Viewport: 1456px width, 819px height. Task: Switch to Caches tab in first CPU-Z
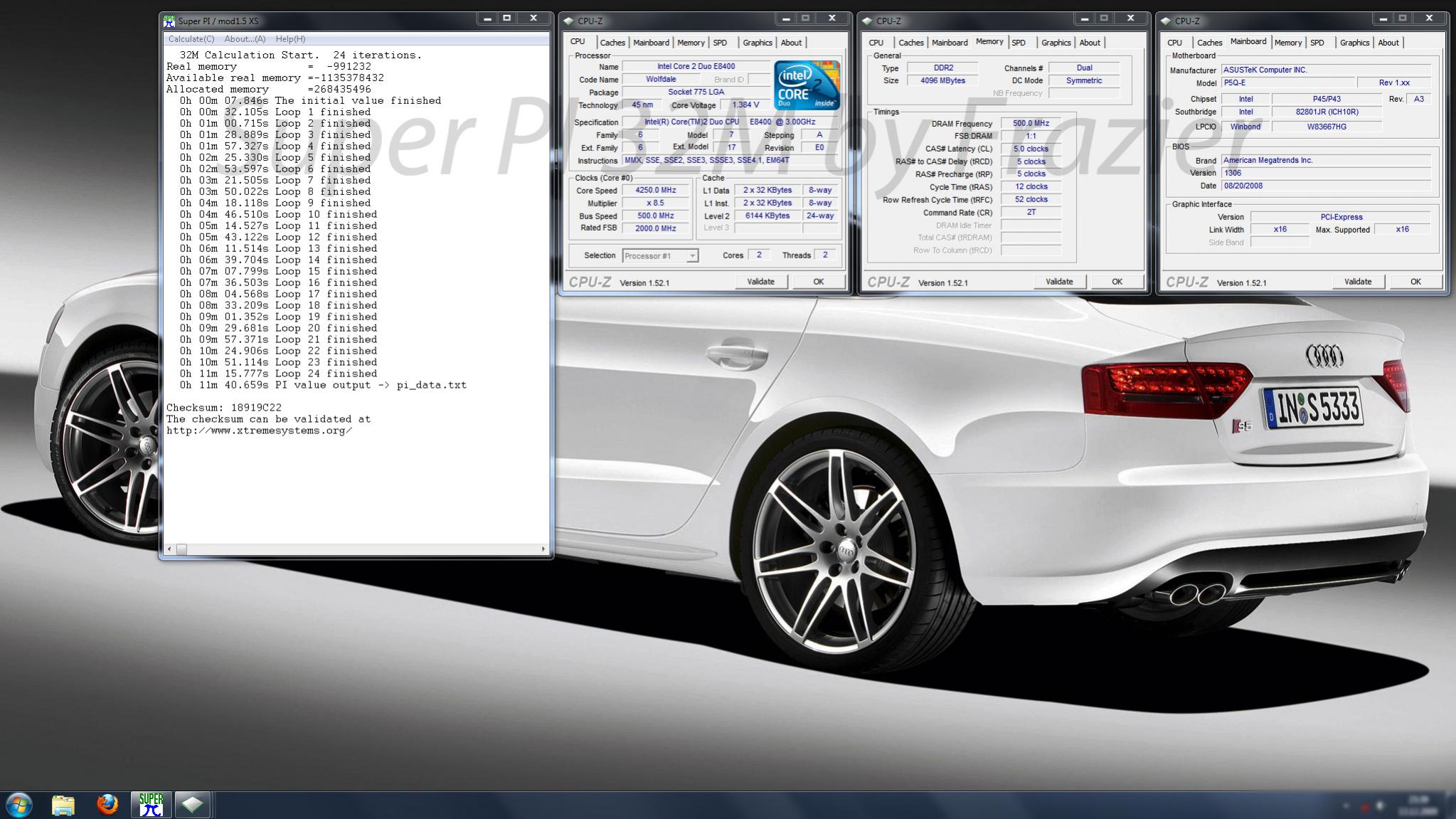click(x=612, y=43)
